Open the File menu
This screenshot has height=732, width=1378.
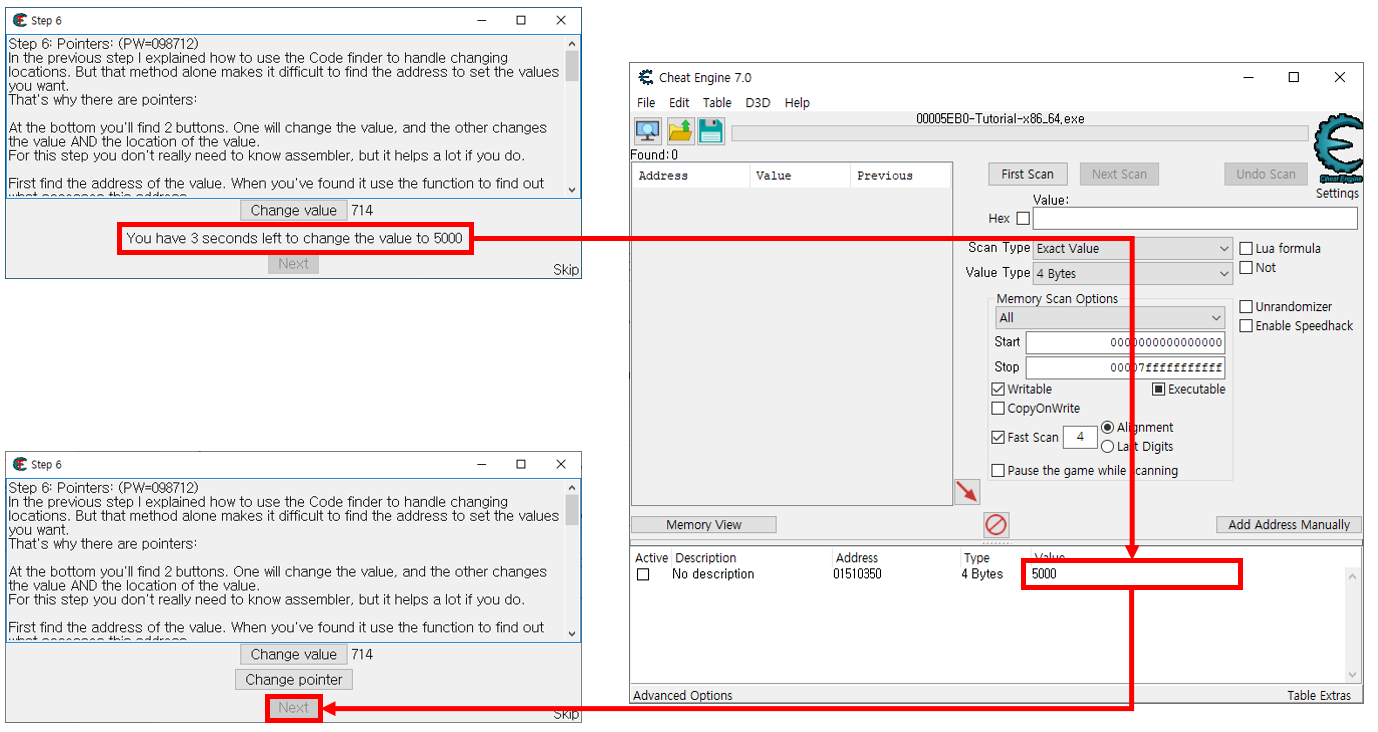[x=646, y=103]
